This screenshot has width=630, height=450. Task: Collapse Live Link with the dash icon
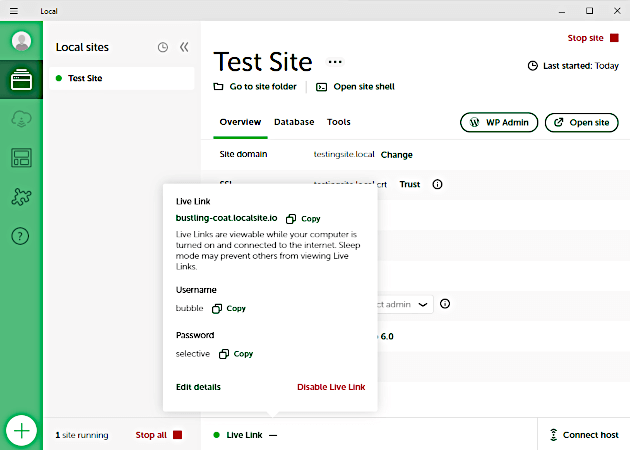[273, 435]
